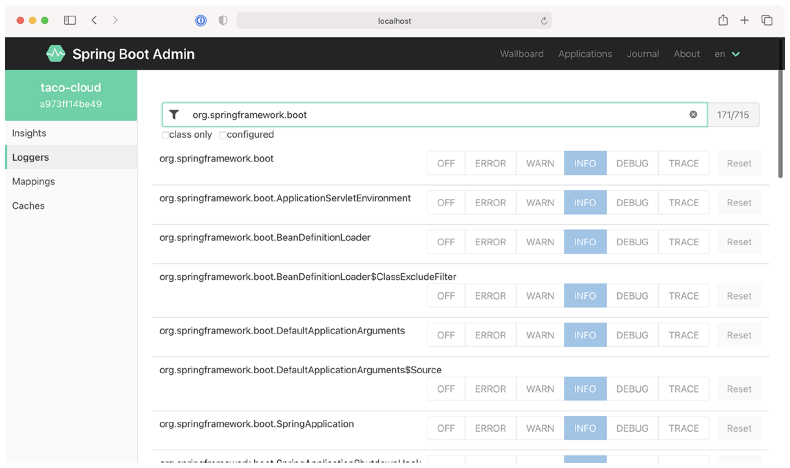Image resolution: width=790 pixels, height=468 pixels.
Task: Open the 'en' language dropdown
Action: pyautogui.click(x=727, y=54)
